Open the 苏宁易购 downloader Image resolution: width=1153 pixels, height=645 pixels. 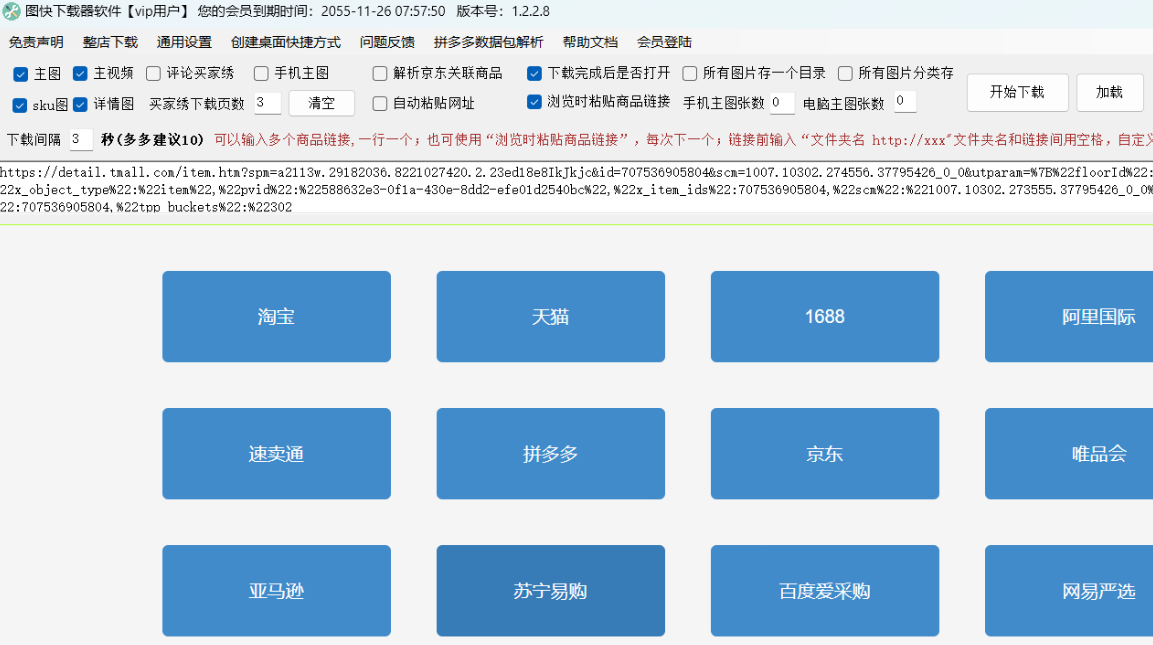pos(550,590)
